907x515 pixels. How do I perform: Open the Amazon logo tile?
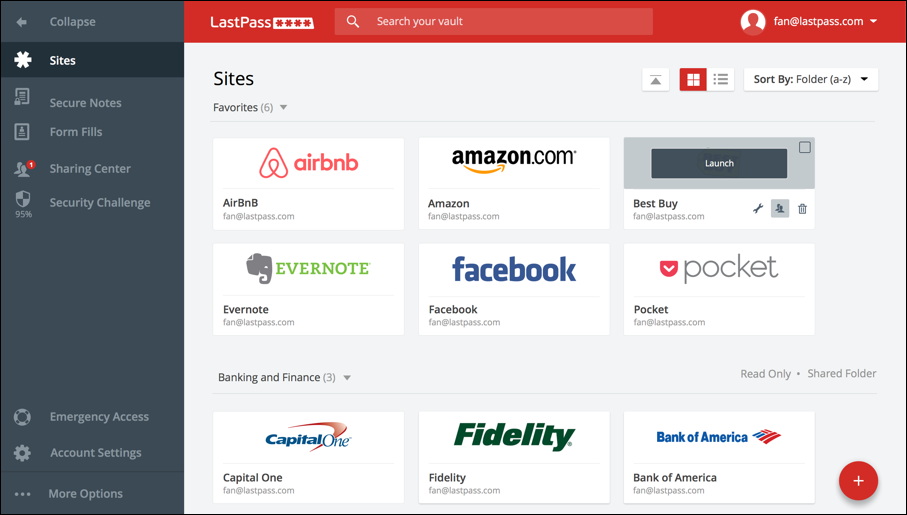point(514,163)
